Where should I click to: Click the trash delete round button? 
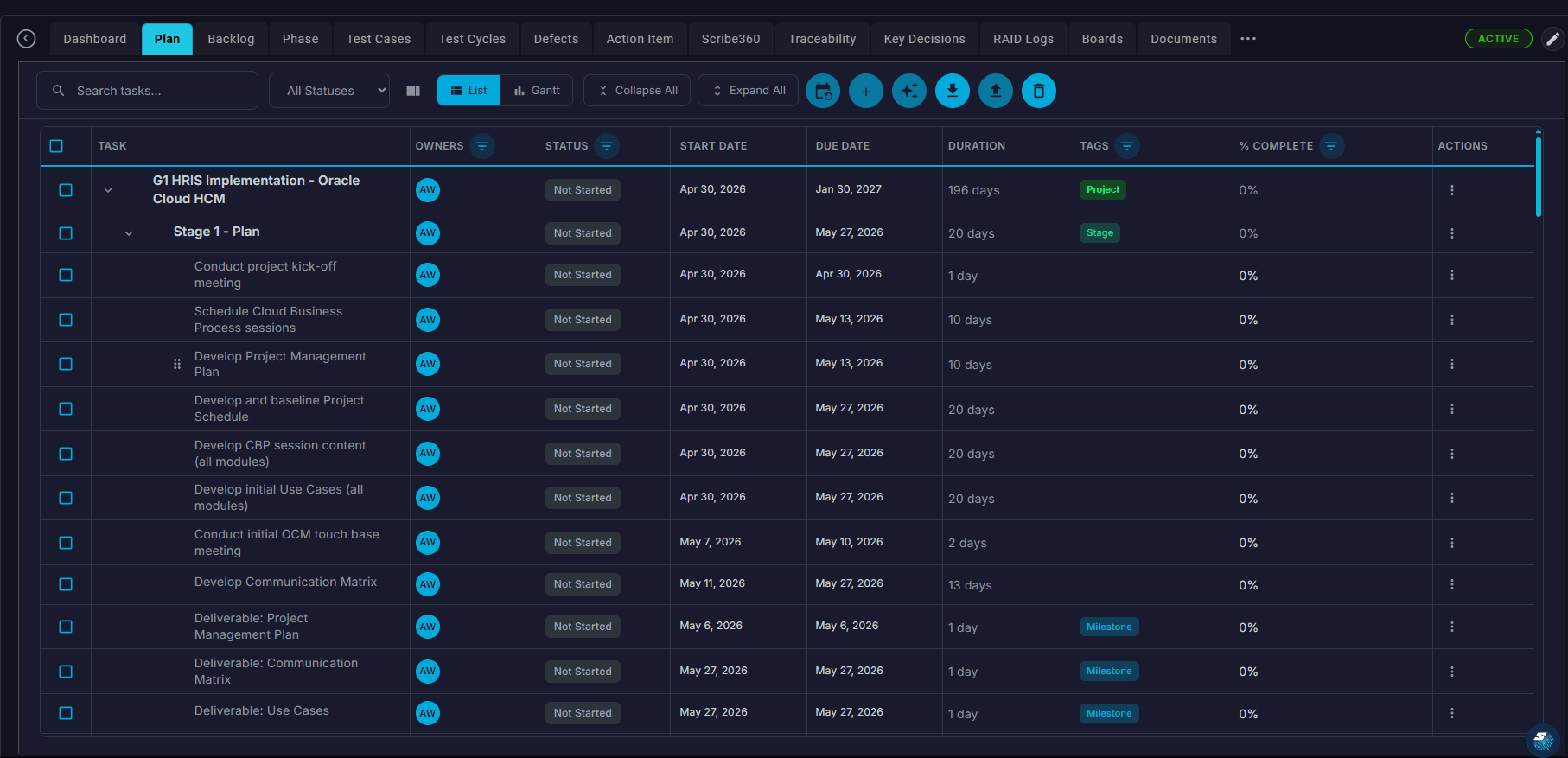point(1039,91)
